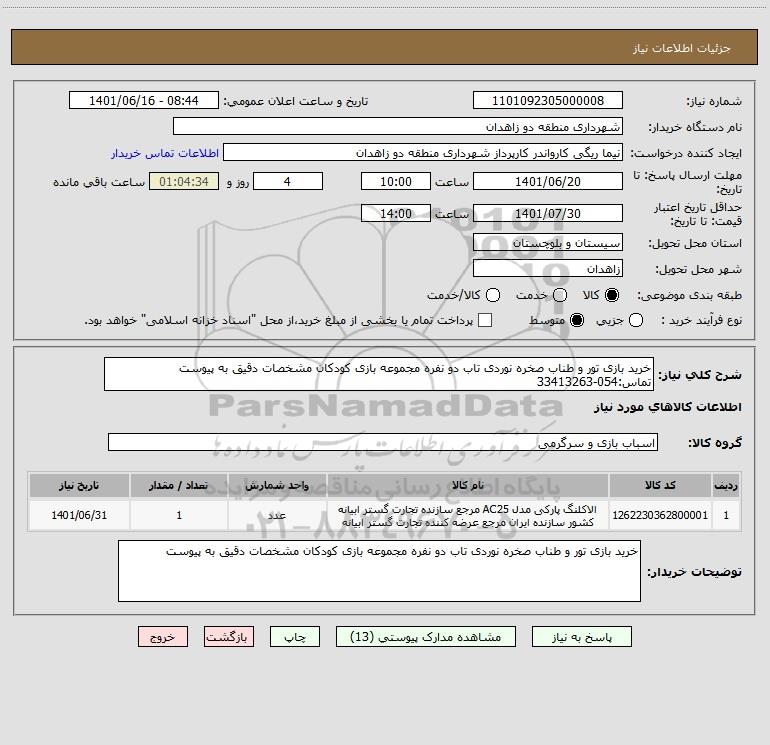Click the price validity date 1401/07/30
Screen dimensions: 770x745
pyautogui.click(x=548, y=214)
